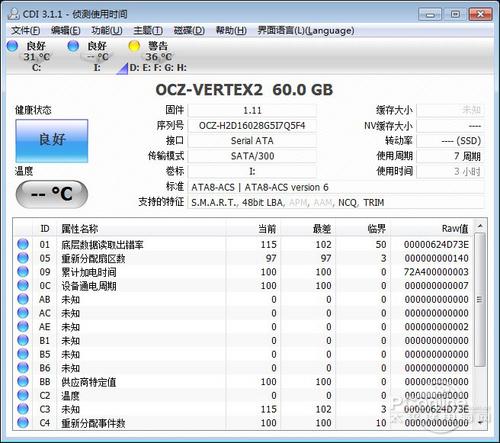
Task: Click status dot for attribute 0C
Action: [23, 285]
